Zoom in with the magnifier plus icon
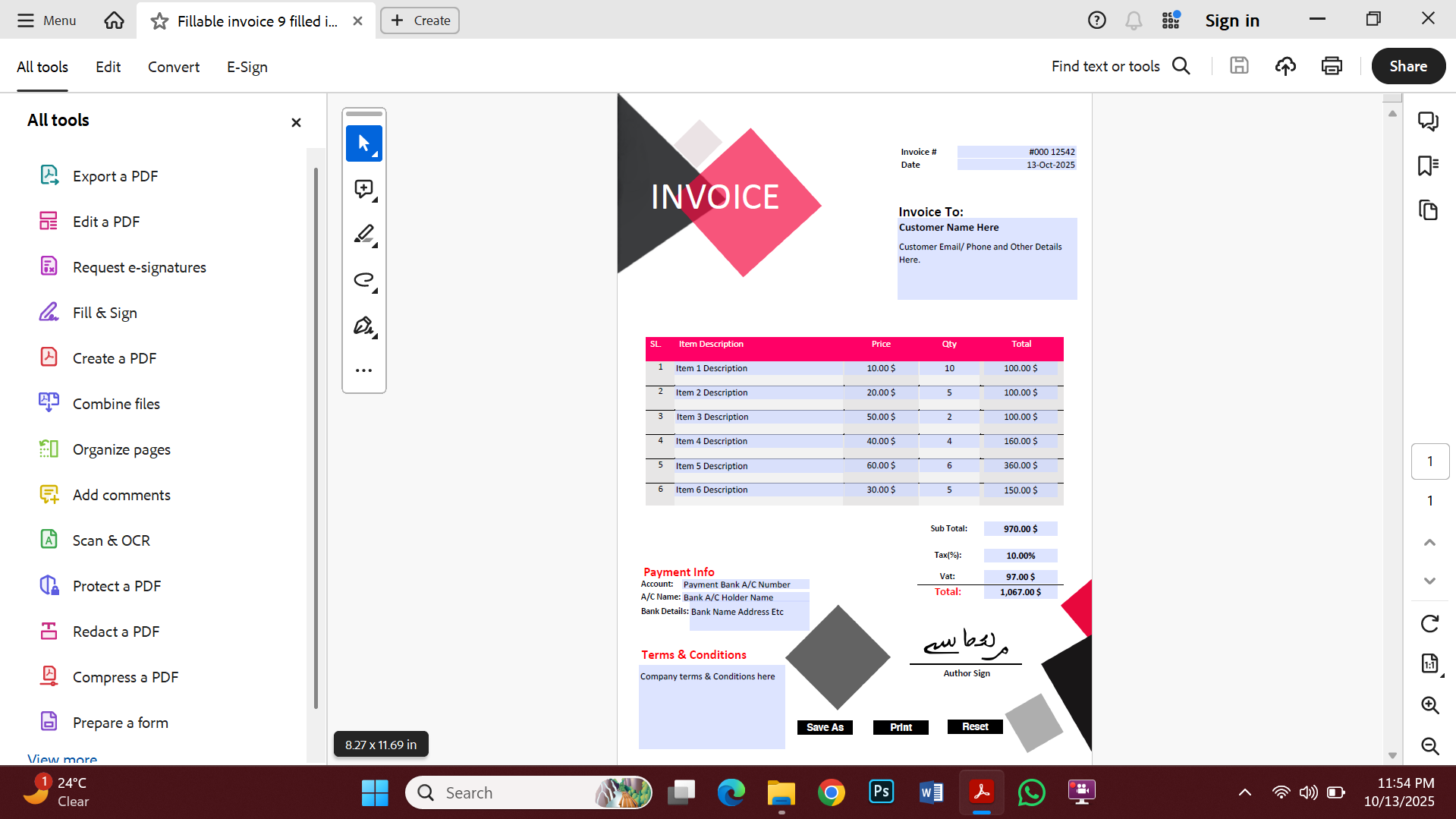 click(x=1429, y=705)
